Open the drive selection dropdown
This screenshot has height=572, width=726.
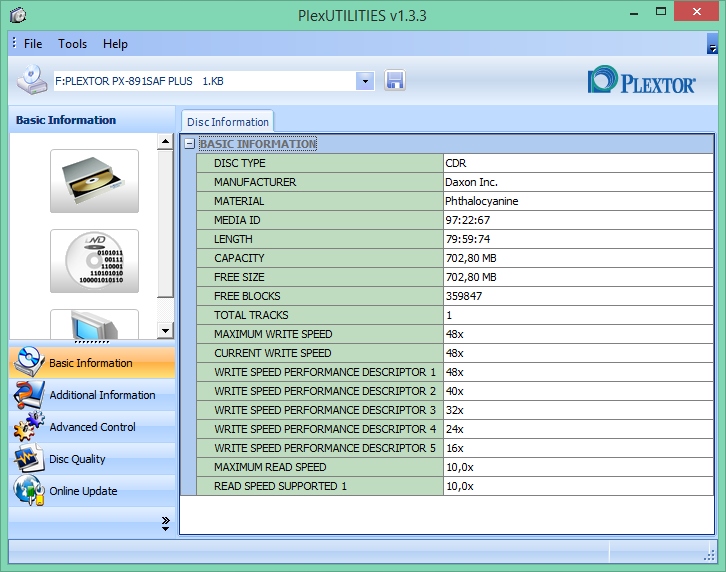tap(365, 81)
